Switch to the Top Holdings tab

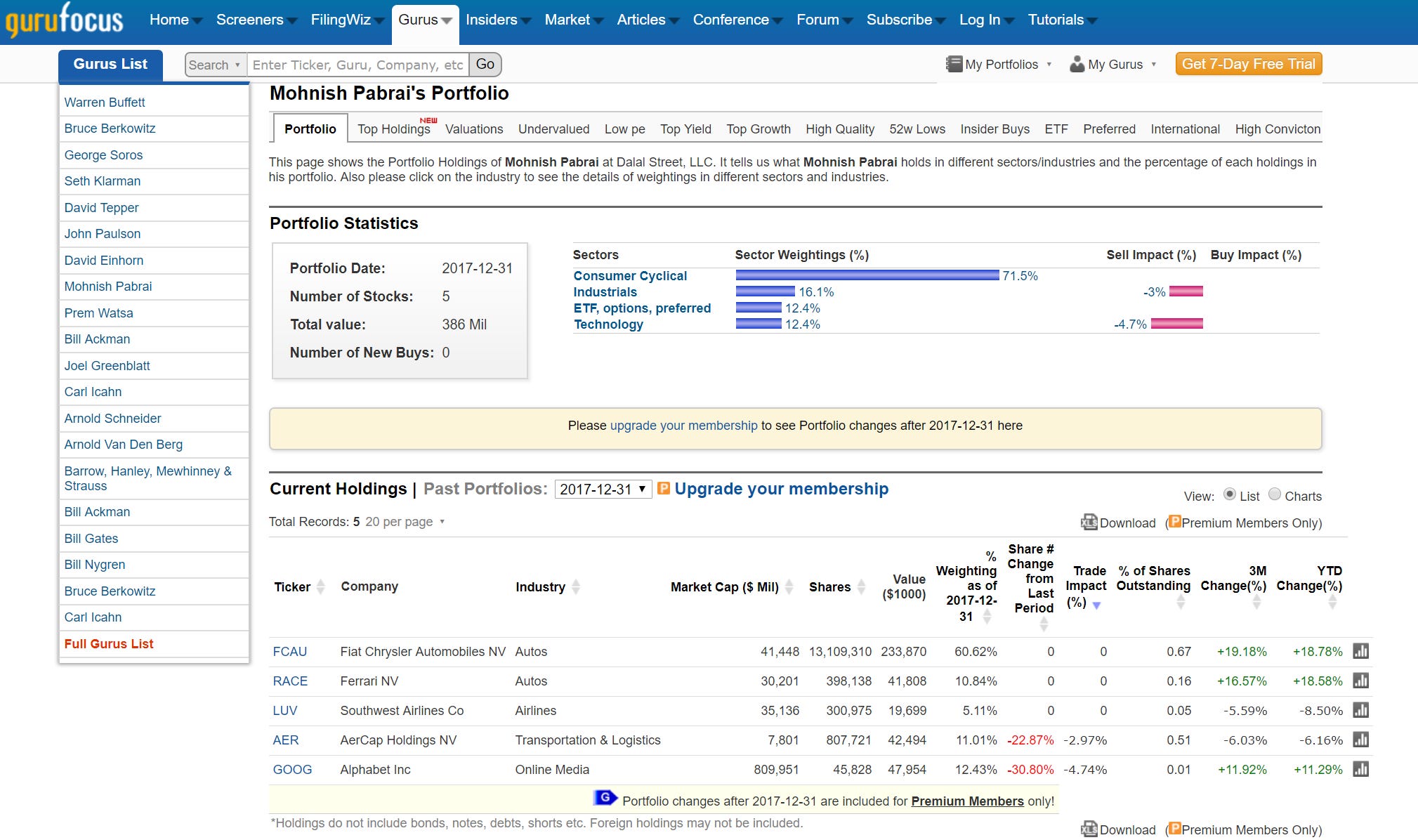click(x=393, y=129)
